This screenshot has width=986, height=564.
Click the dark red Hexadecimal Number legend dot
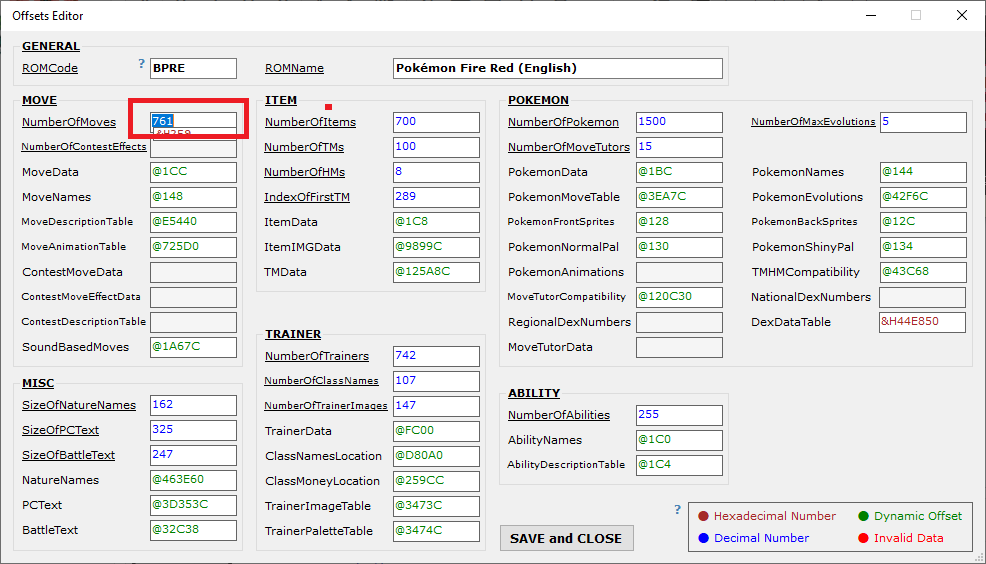point(703,516)
